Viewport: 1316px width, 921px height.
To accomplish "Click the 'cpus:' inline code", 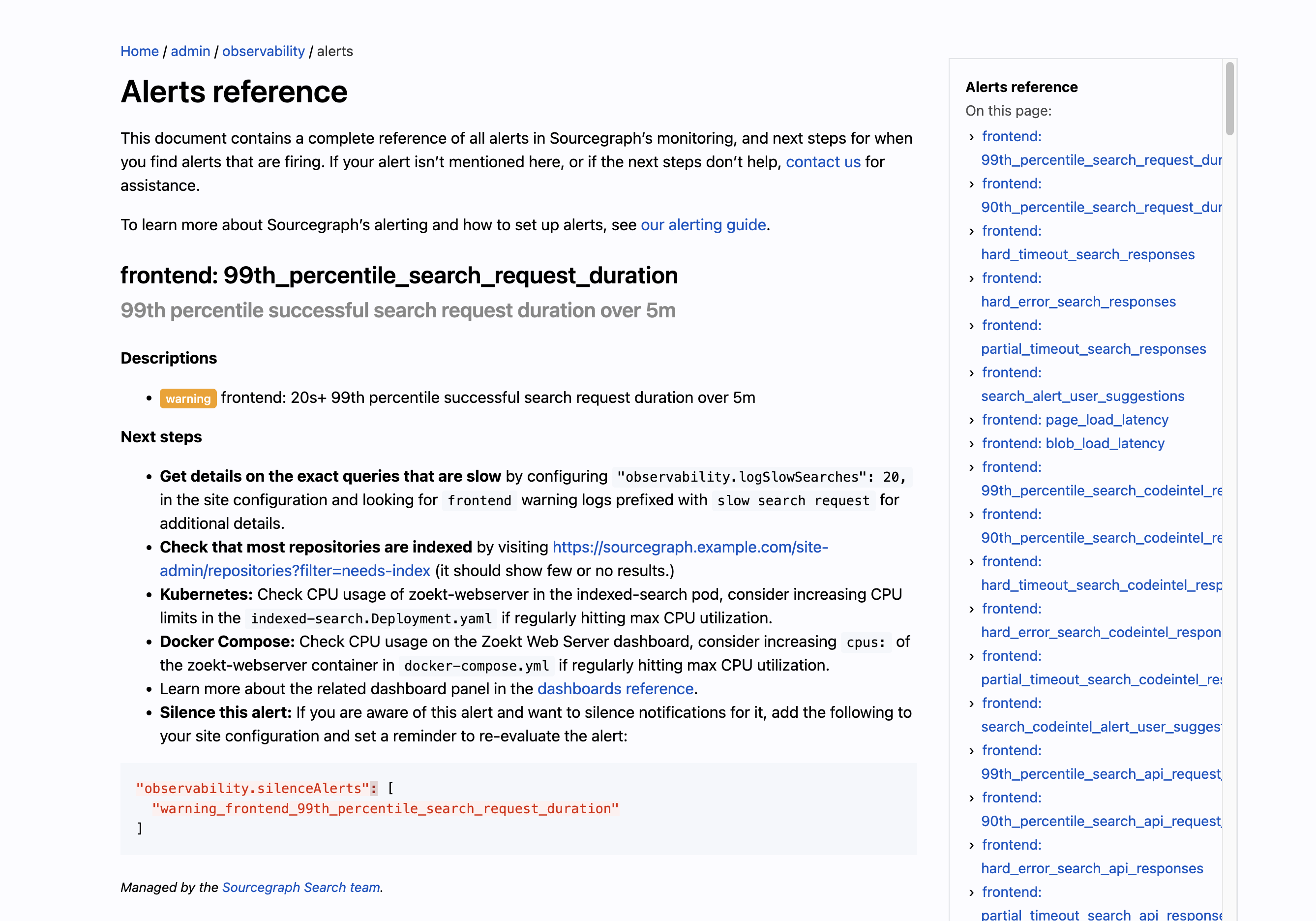I will 866,643.
